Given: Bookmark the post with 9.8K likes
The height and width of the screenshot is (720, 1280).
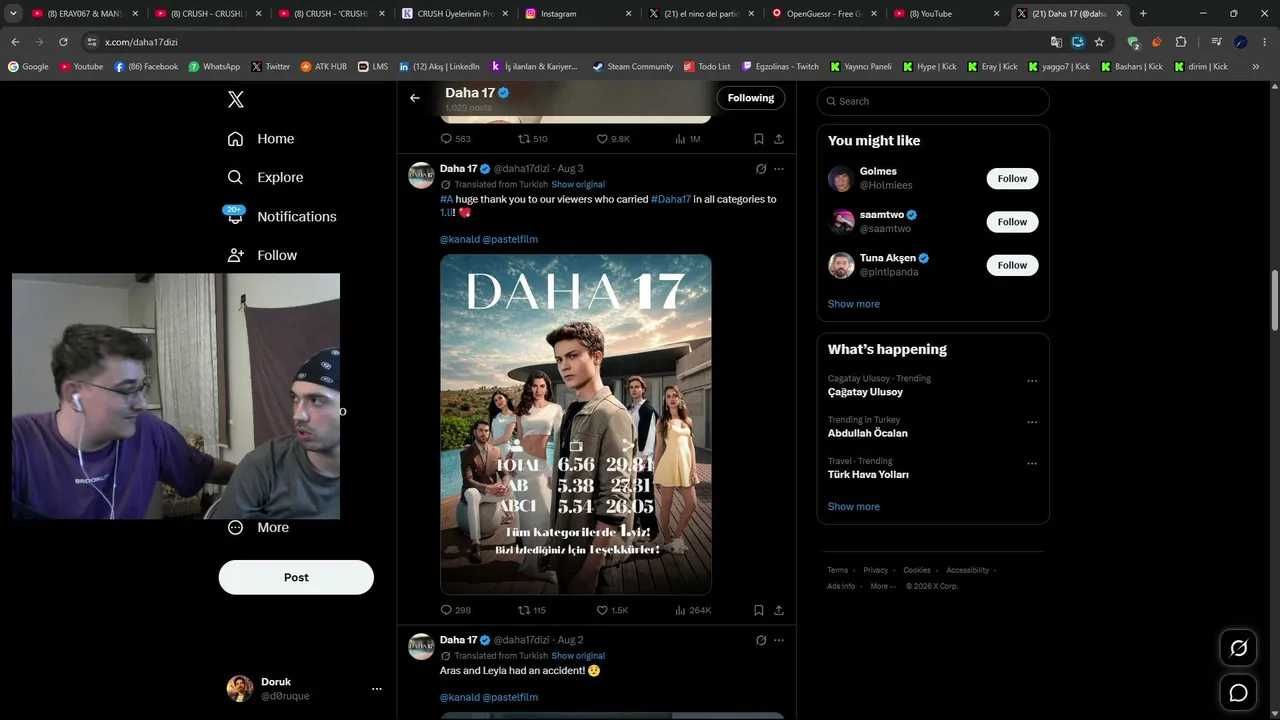Looking at the screenshot, I should [x=759, y=139].
